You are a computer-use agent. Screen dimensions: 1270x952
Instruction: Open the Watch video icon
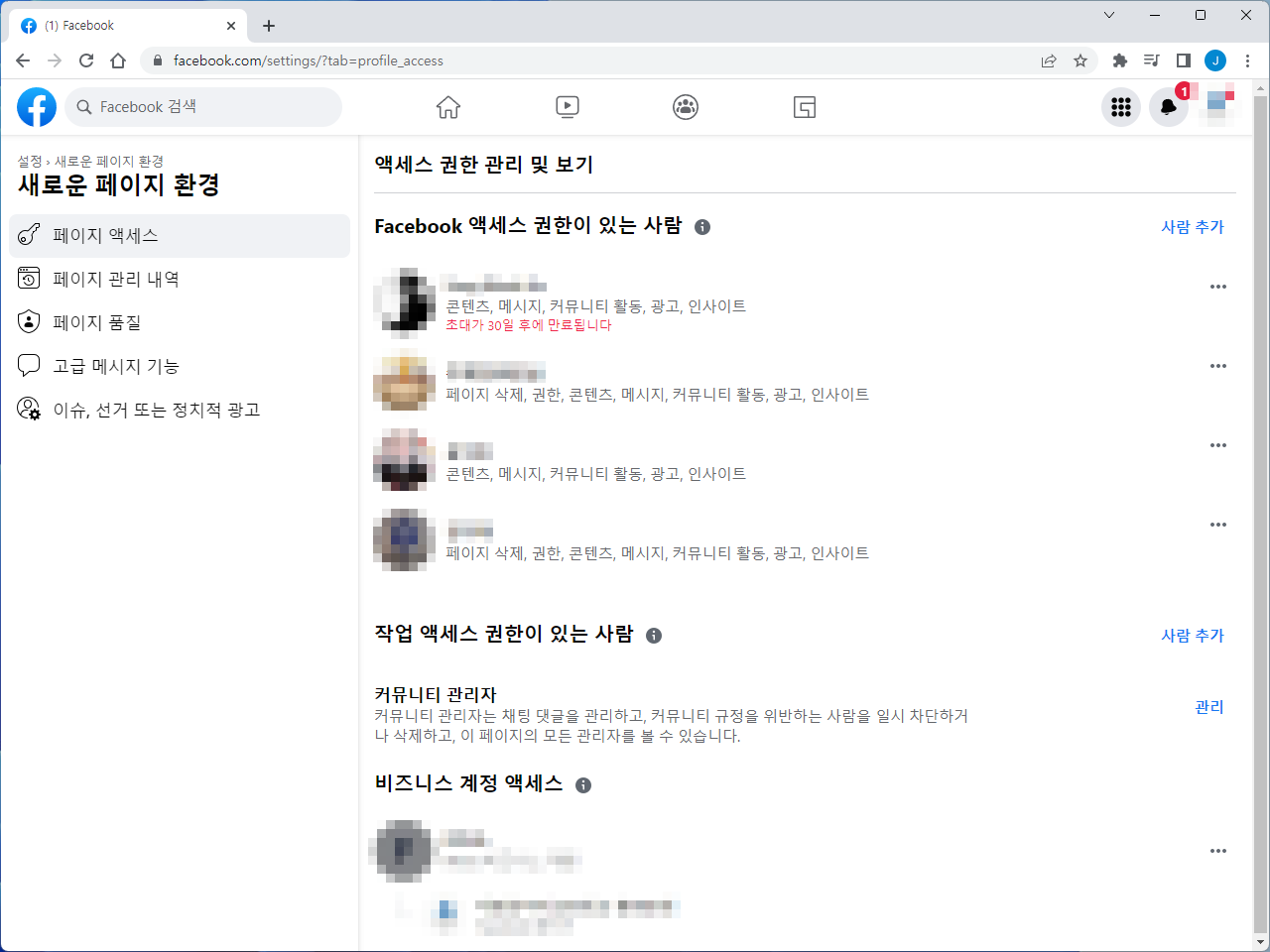pyautogui.click(x=568, y=107)
